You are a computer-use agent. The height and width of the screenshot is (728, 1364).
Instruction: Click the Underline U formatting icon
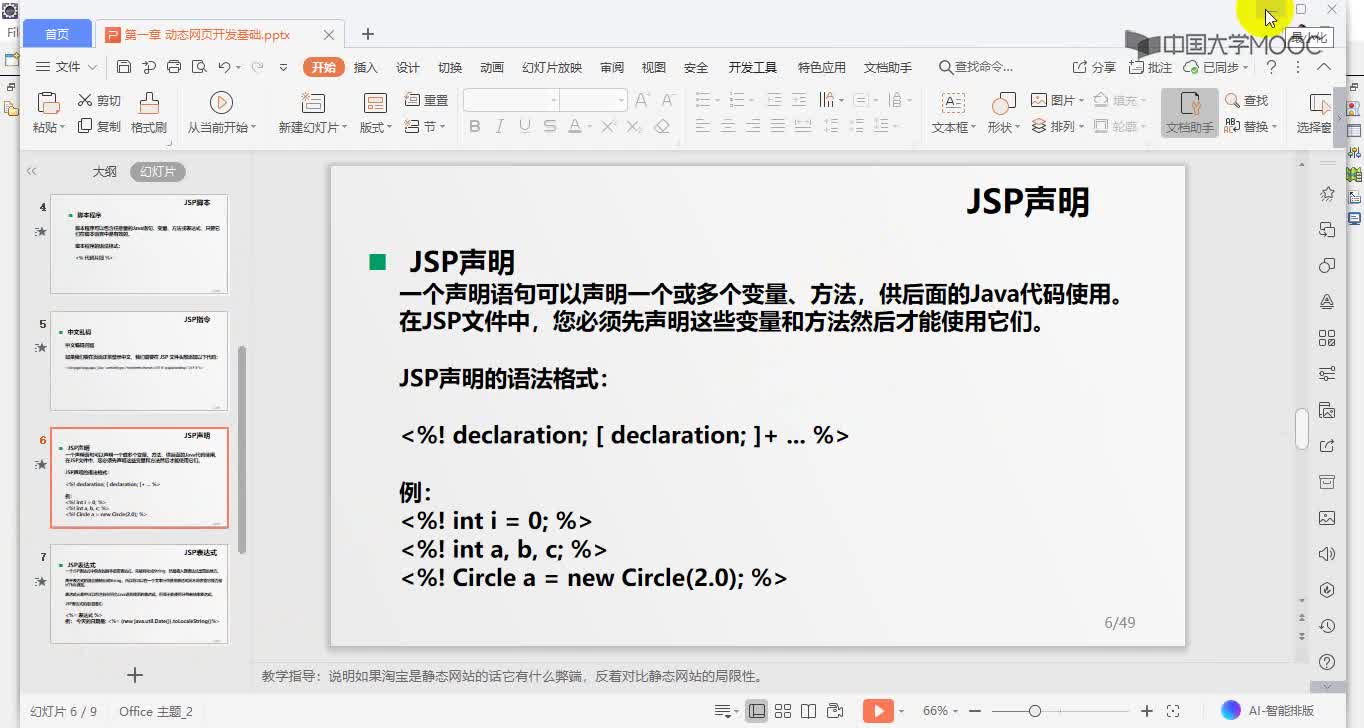(525, 127)
